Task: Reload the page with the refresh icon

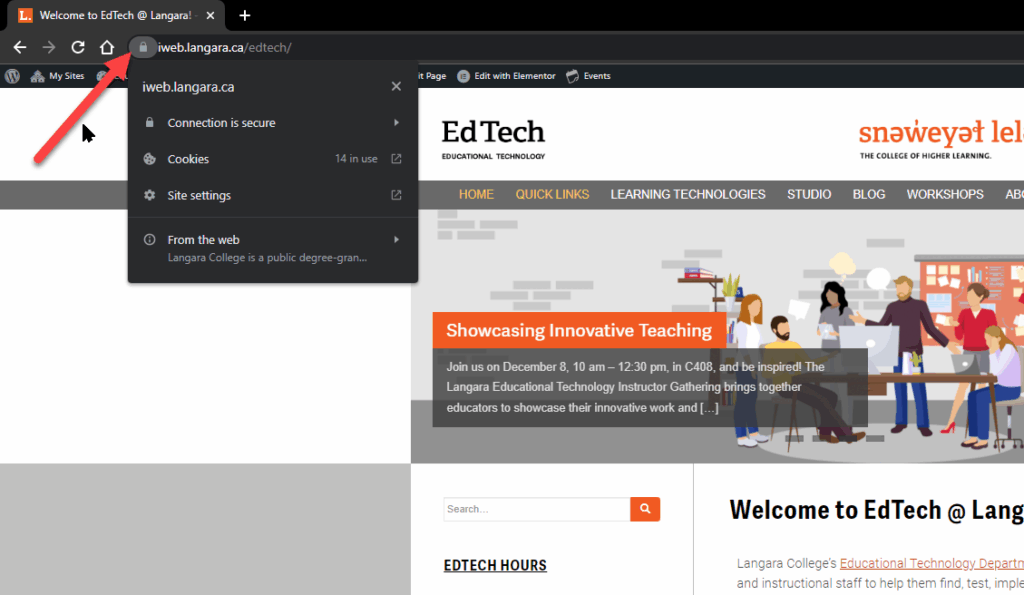Action: coord(78,47)
